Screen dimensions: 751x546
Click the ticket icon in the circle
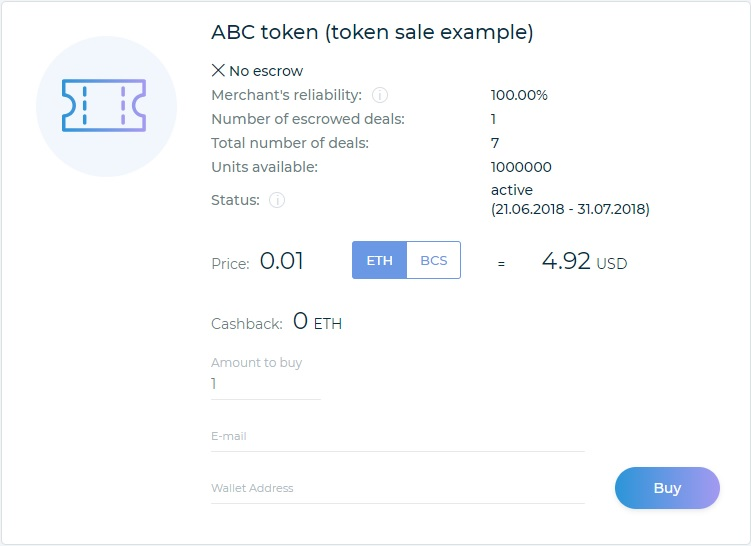[x=105, y=106]
